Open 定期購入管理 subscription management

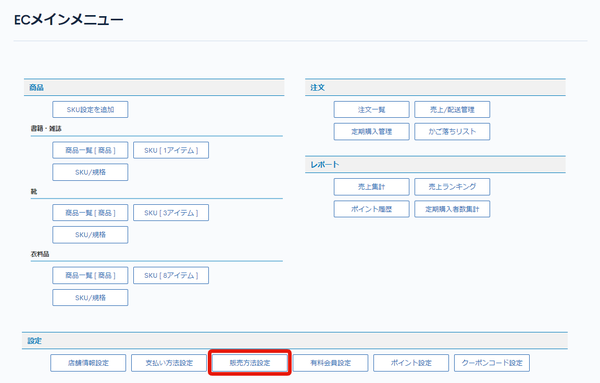372,132
